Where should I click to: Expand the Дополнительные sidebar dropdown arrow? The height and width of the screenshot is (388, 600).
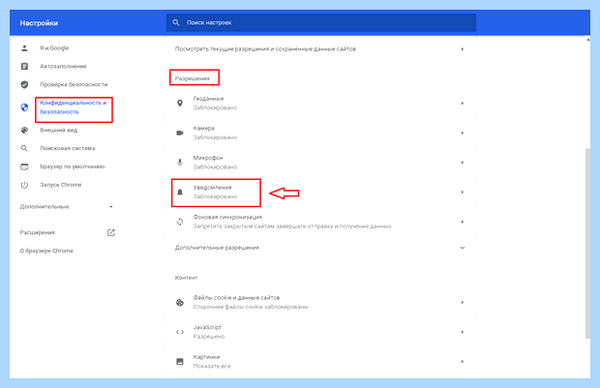(x=111, y=207)
